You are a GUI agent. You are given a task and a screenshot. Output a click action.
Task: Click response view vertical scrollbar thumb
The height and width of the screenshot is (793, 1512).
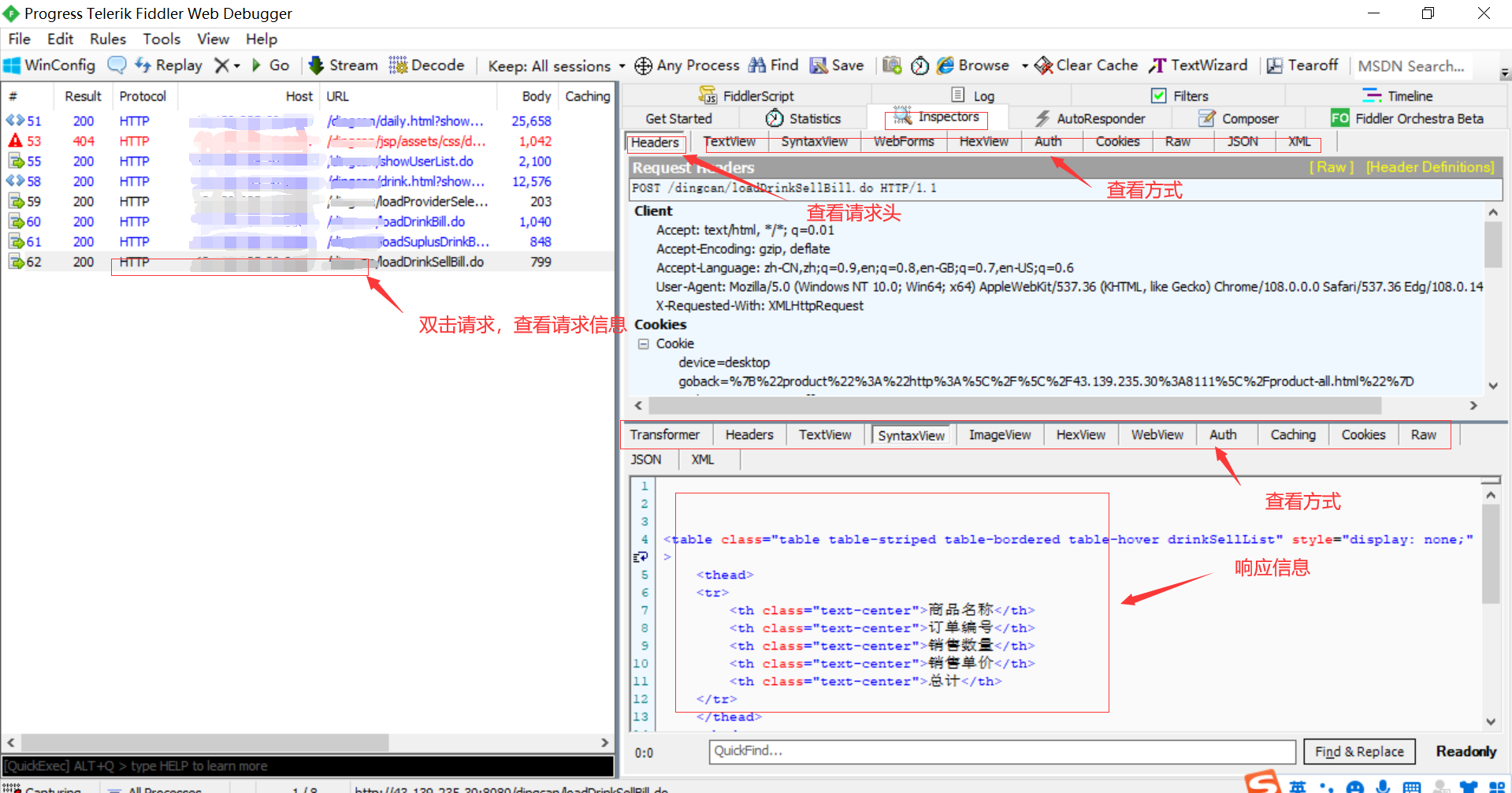coord(1490,553)
